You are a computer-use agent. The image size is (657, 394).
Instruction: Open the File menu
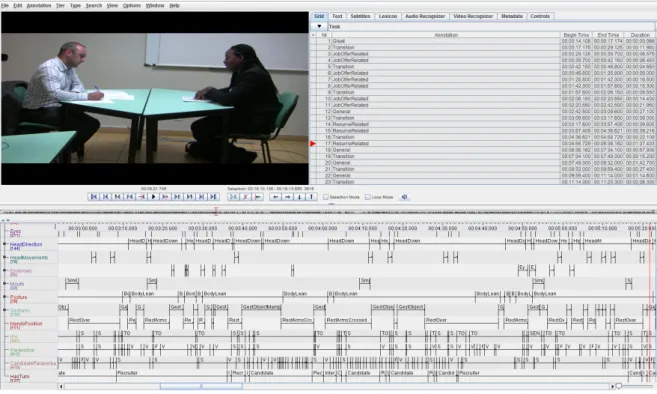coord(5,5)
